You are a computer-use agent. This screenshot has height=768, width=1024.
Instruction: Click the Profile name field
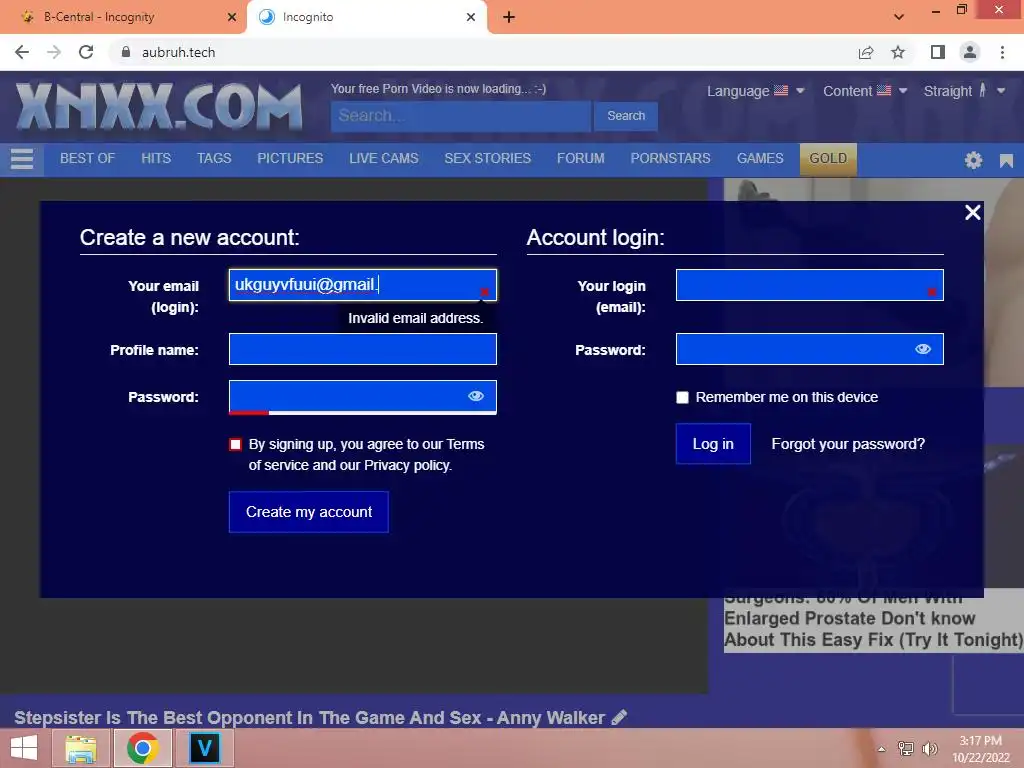362,349
